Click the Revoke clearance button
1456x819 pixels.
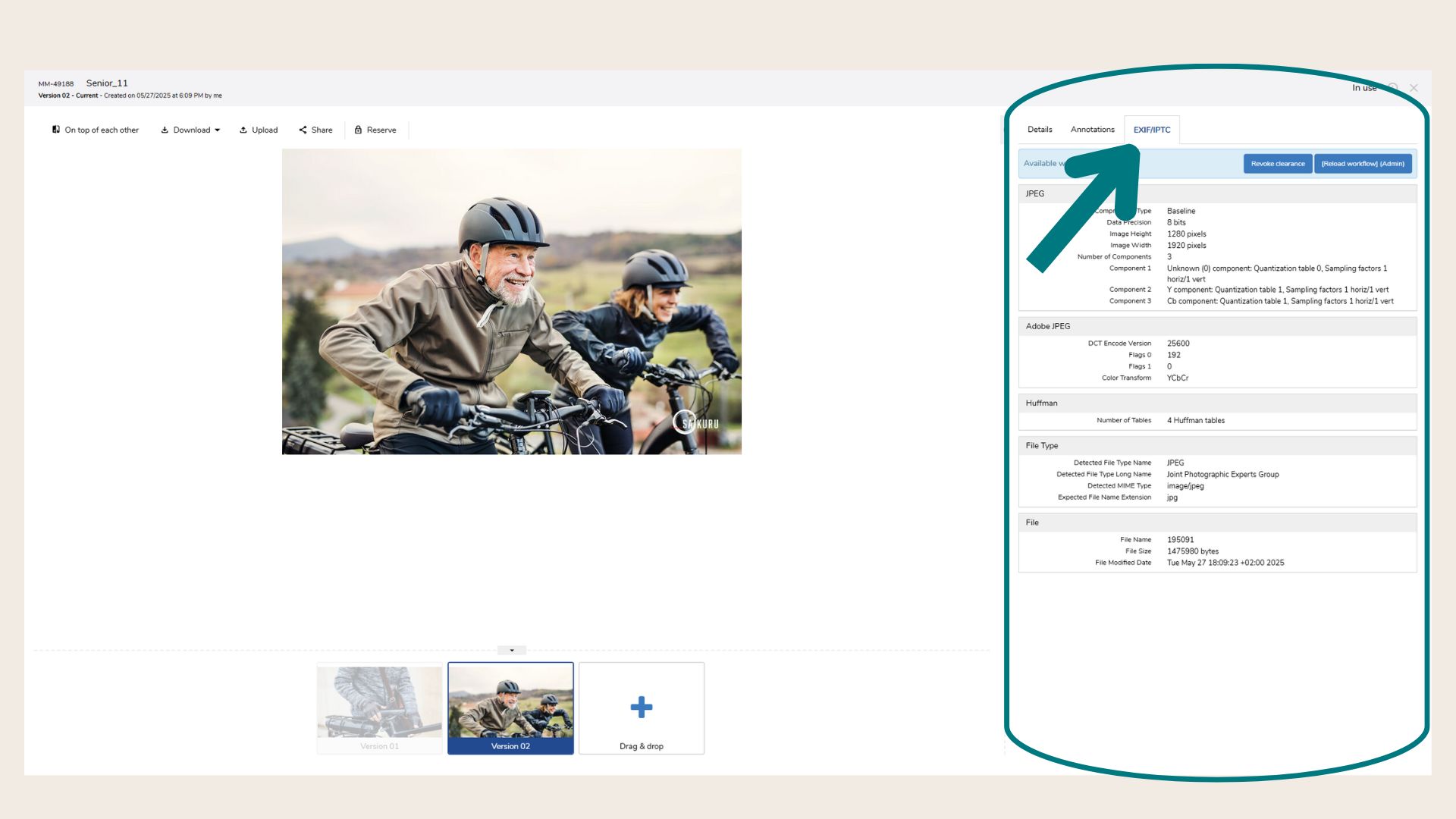click(x=1277, y=164)
